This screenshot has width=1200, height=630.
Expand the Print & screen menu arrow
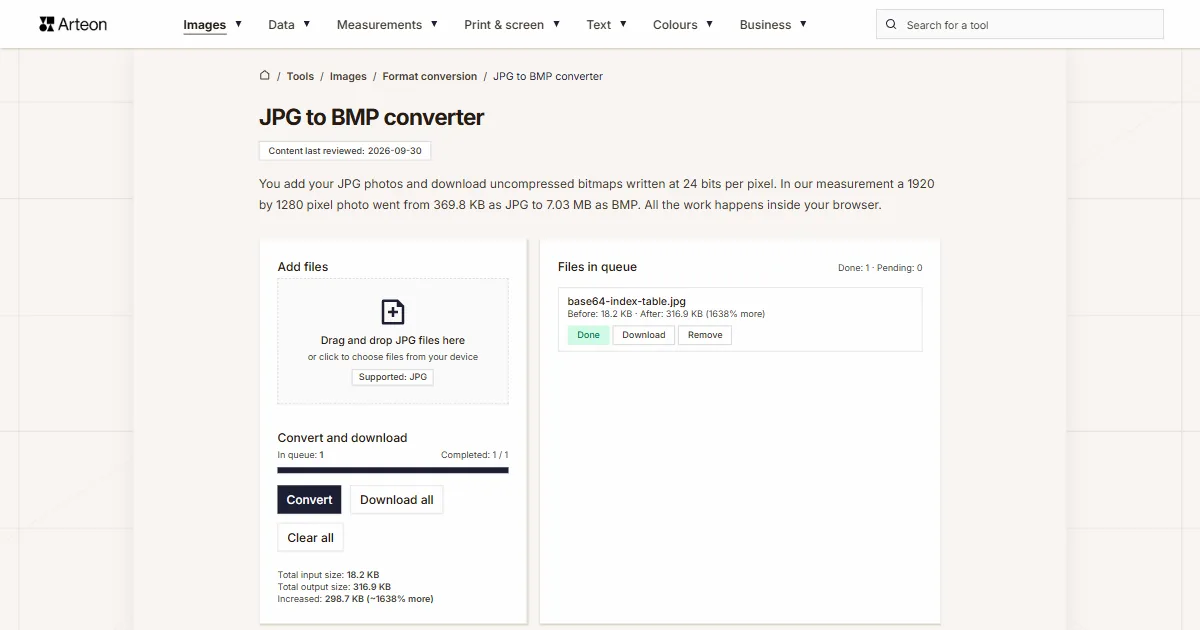point(556,24)
